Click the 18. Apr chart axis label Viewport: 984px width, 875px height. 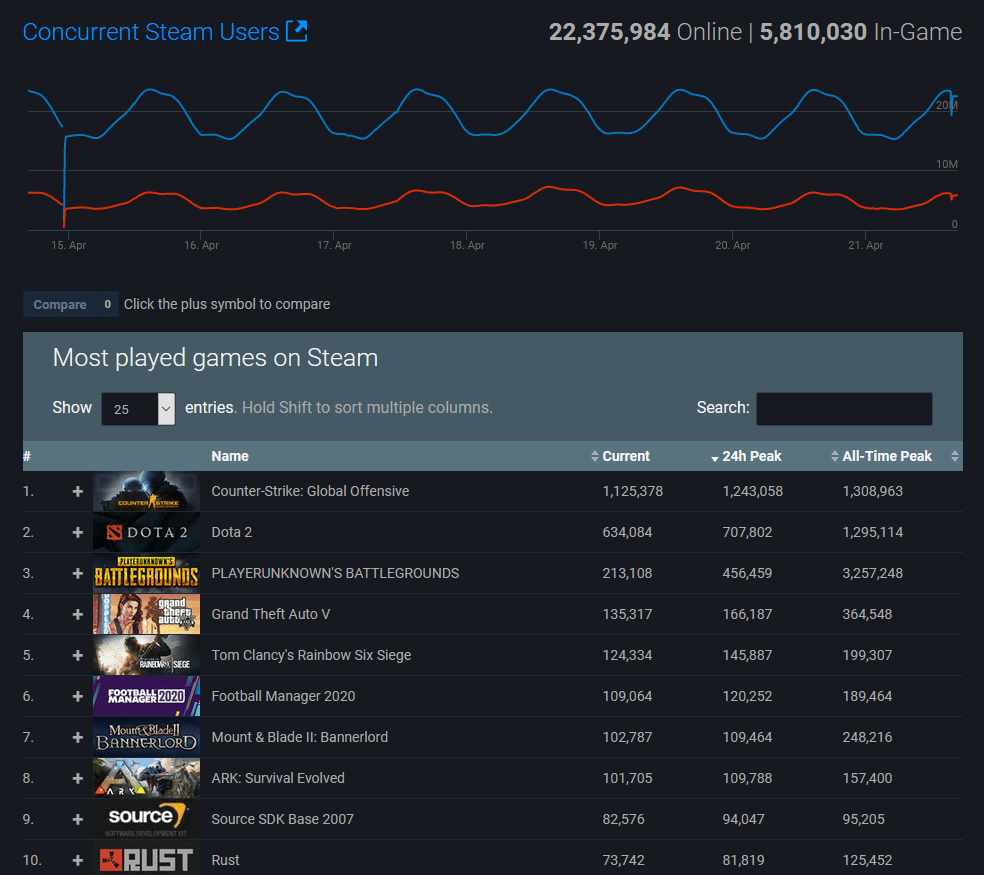pyautogui.click(x=467, y=245)
